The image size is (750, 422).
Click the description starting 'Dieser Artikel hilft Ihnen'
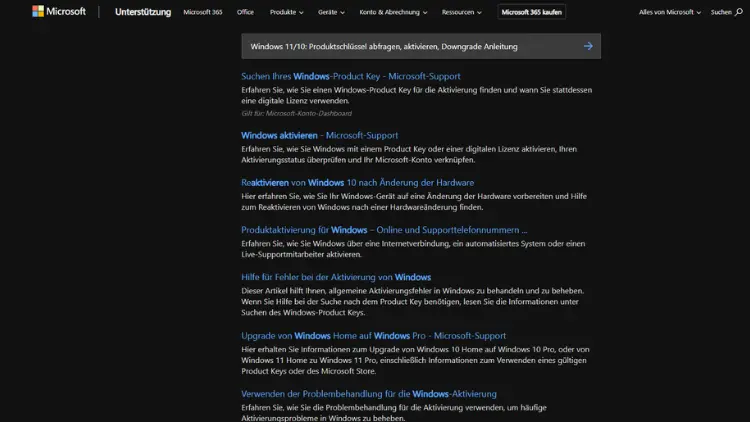[412, 302]
